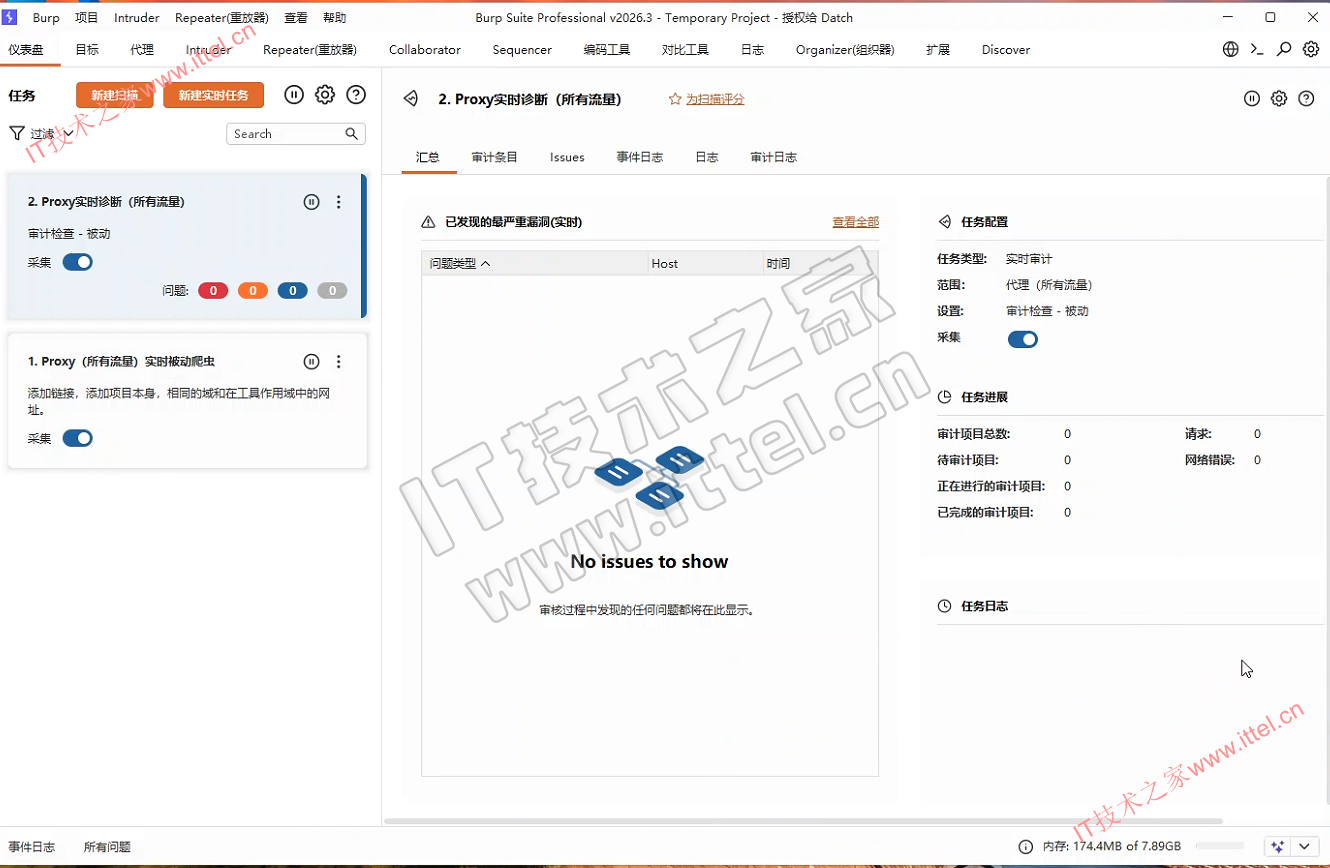Toggle 采集 switch on Proxy实时诊断 task card
This screenshot has width=1330, height=868.
77,262
